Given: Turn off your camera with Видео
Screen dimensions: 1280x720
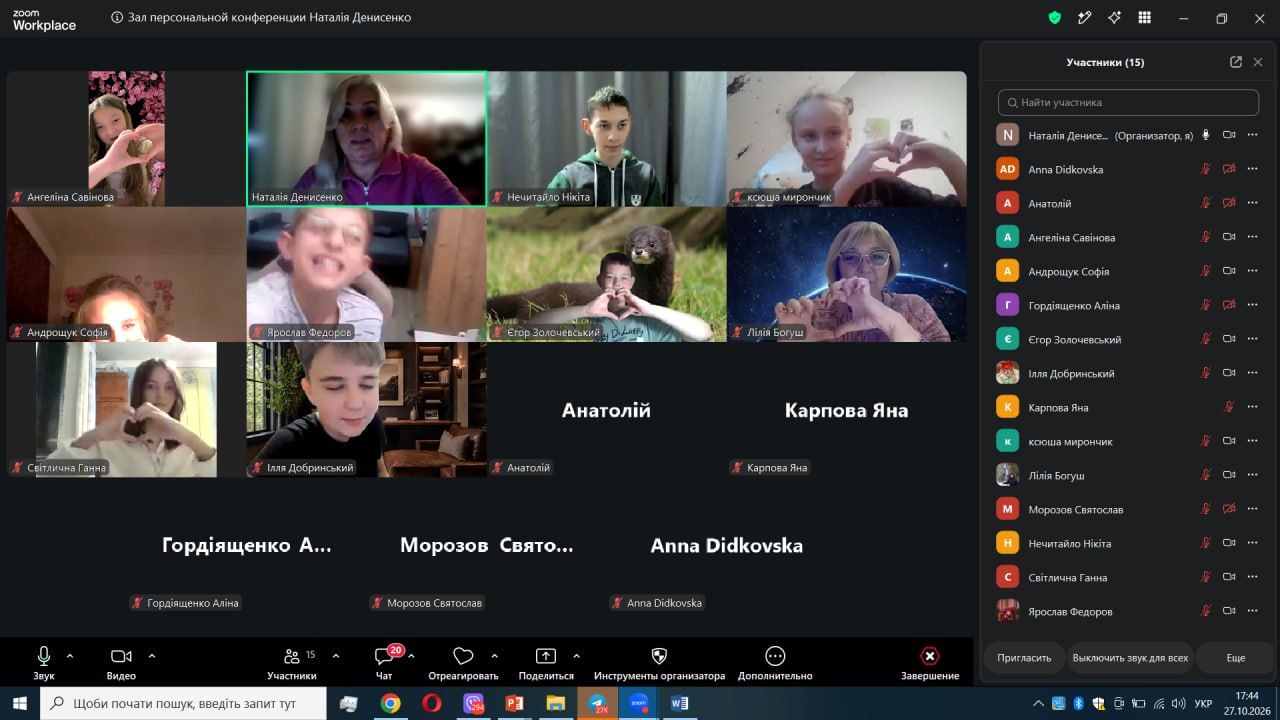Looking at the screenshot, I should tap(121, 662).
